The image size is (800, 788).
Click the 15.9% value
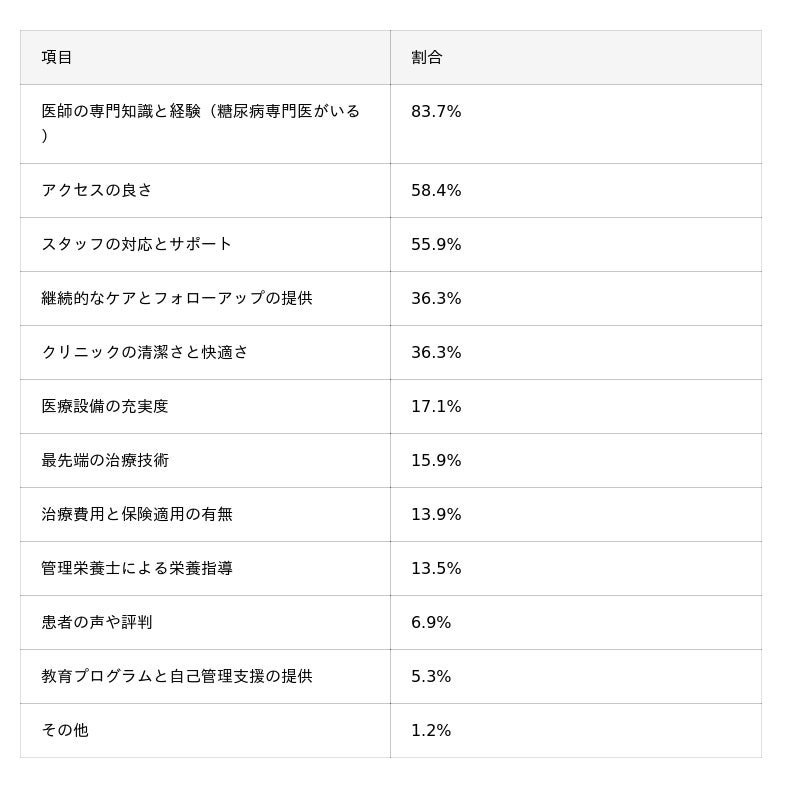[436, 461]
